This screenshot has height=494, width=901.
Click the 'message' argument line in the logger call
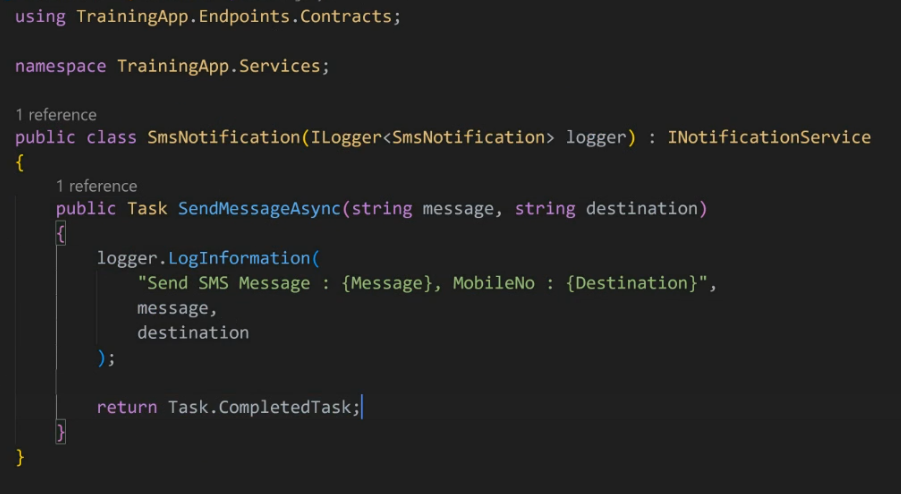click(176, 308)
